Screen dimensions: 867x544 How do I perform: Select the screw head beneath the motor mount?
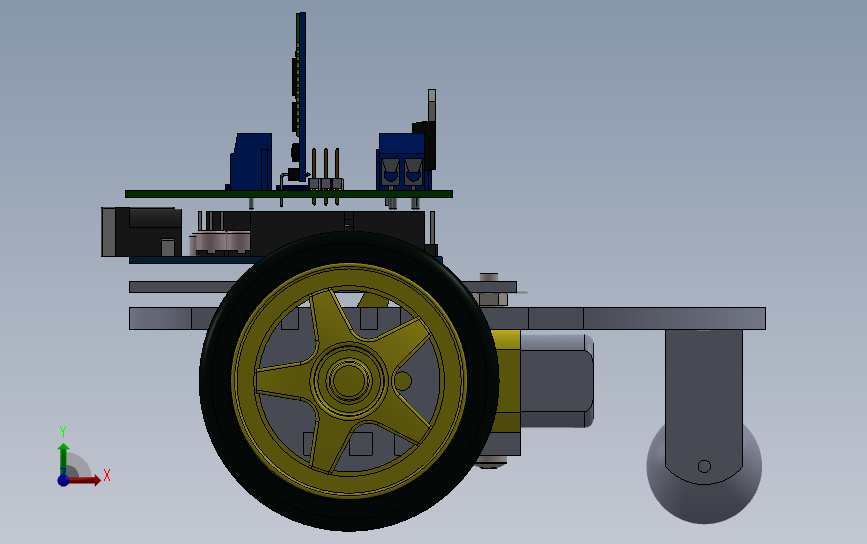click(x=490, y=462)
